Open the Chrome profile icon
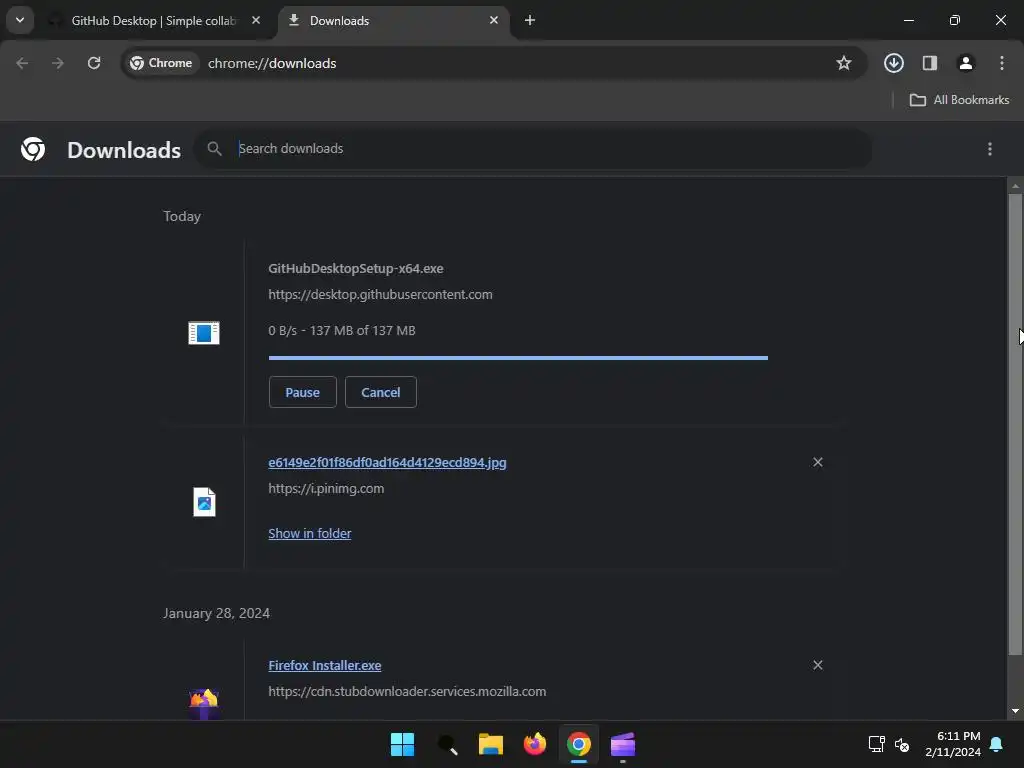This screenshot has width=1024, height=768. tap(966, 63)
